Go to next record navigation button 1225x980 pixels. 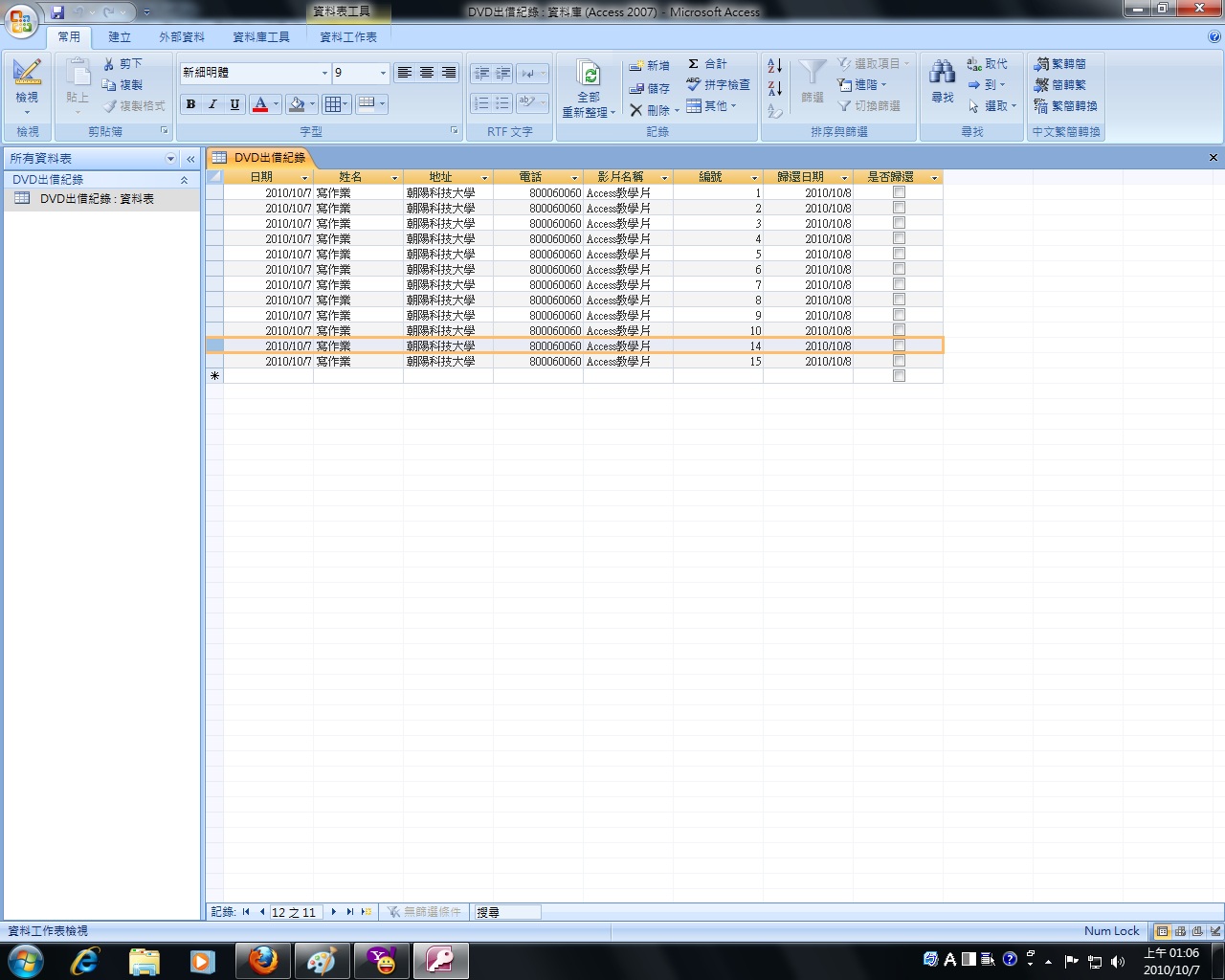pyautogui.click(x=333, y=912)
